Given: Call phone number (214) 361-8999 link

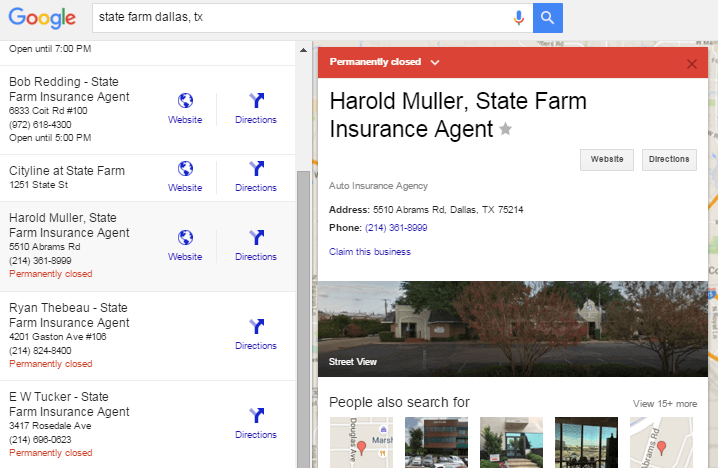Looking at the screenshot, I should coord(396,228).
